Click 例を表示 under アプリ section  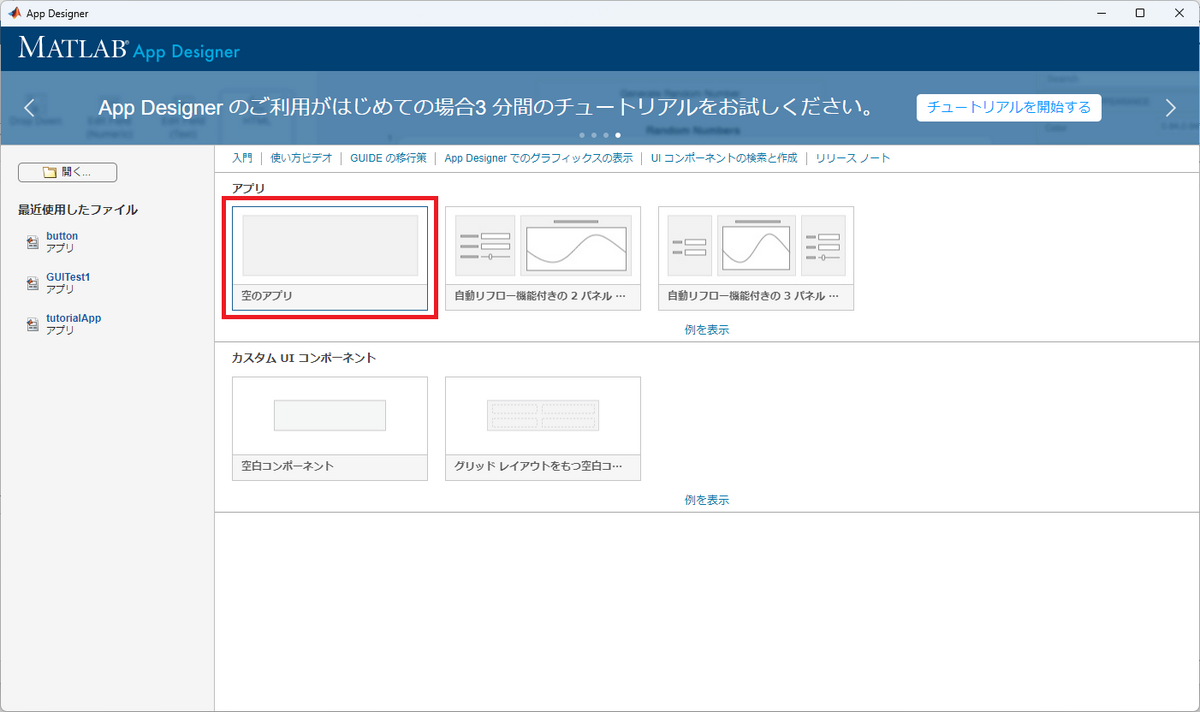tap(707, 329)
